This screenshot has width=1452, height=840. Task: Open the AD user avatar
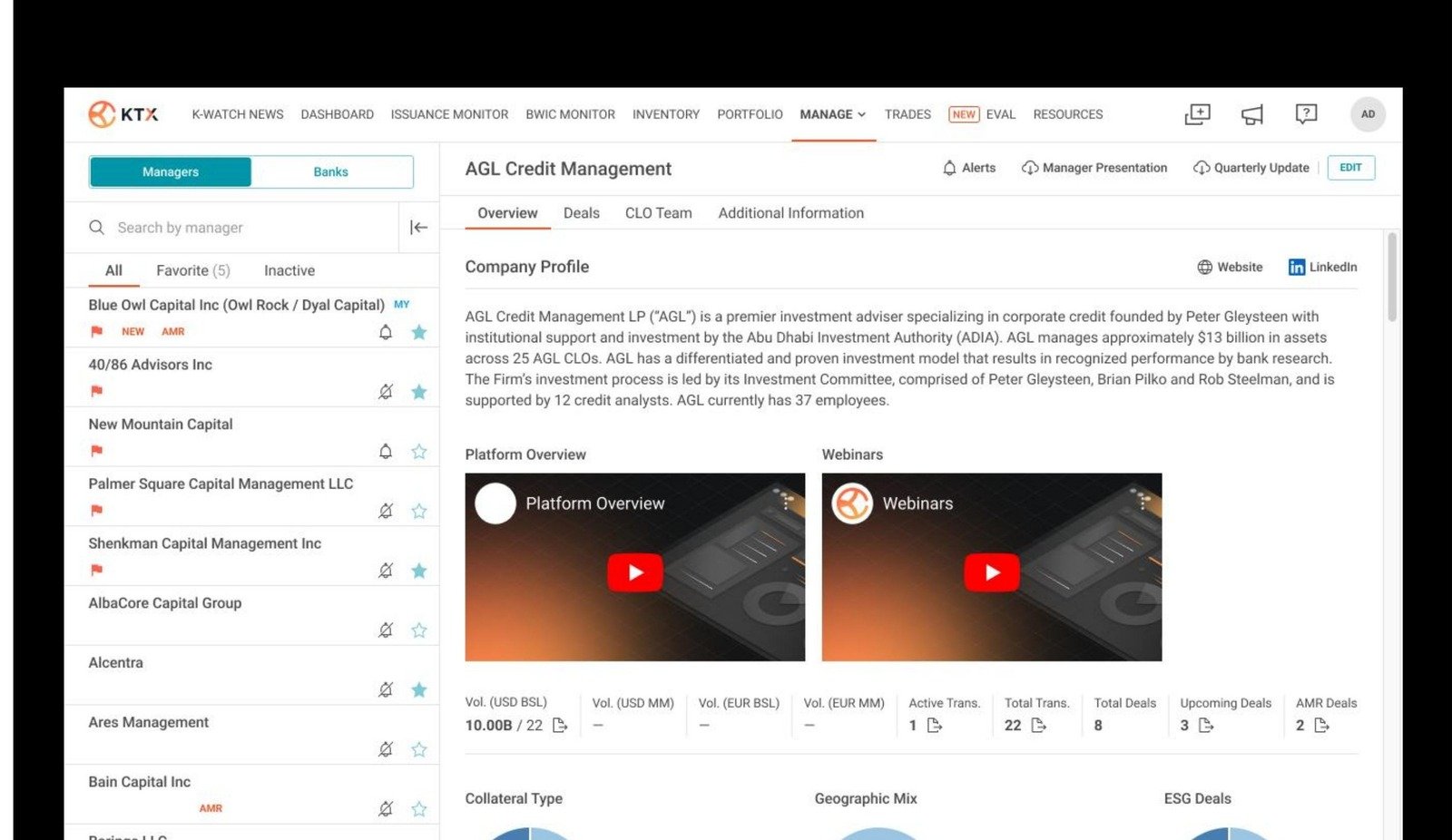(x=1368, y=114)
